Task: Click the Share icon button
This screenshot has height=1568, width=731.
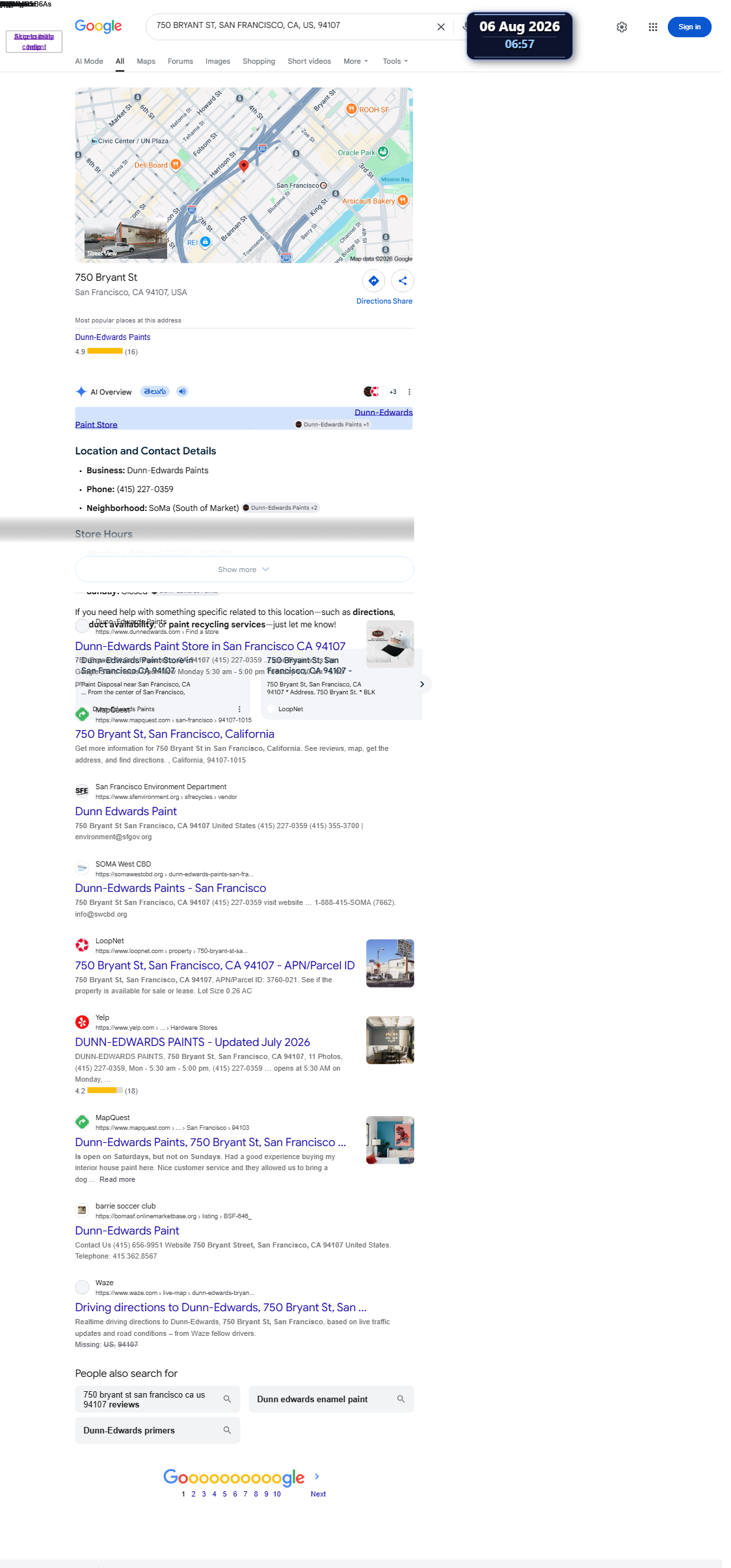Action: (x=403, y=281)
